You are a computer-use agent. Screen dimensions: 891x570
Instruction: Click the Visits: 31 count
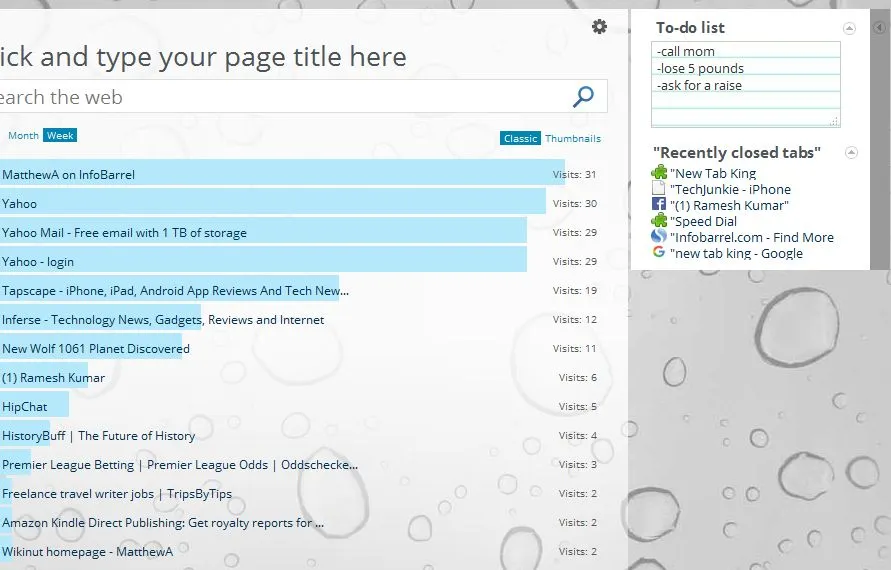pyautogui.click(x=574, y=174)
